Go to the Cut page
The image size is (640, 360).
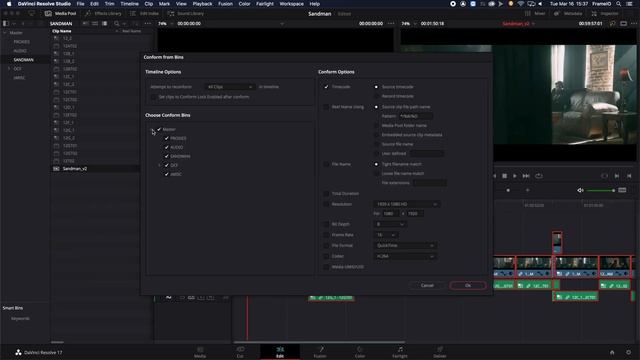point(240,352)
